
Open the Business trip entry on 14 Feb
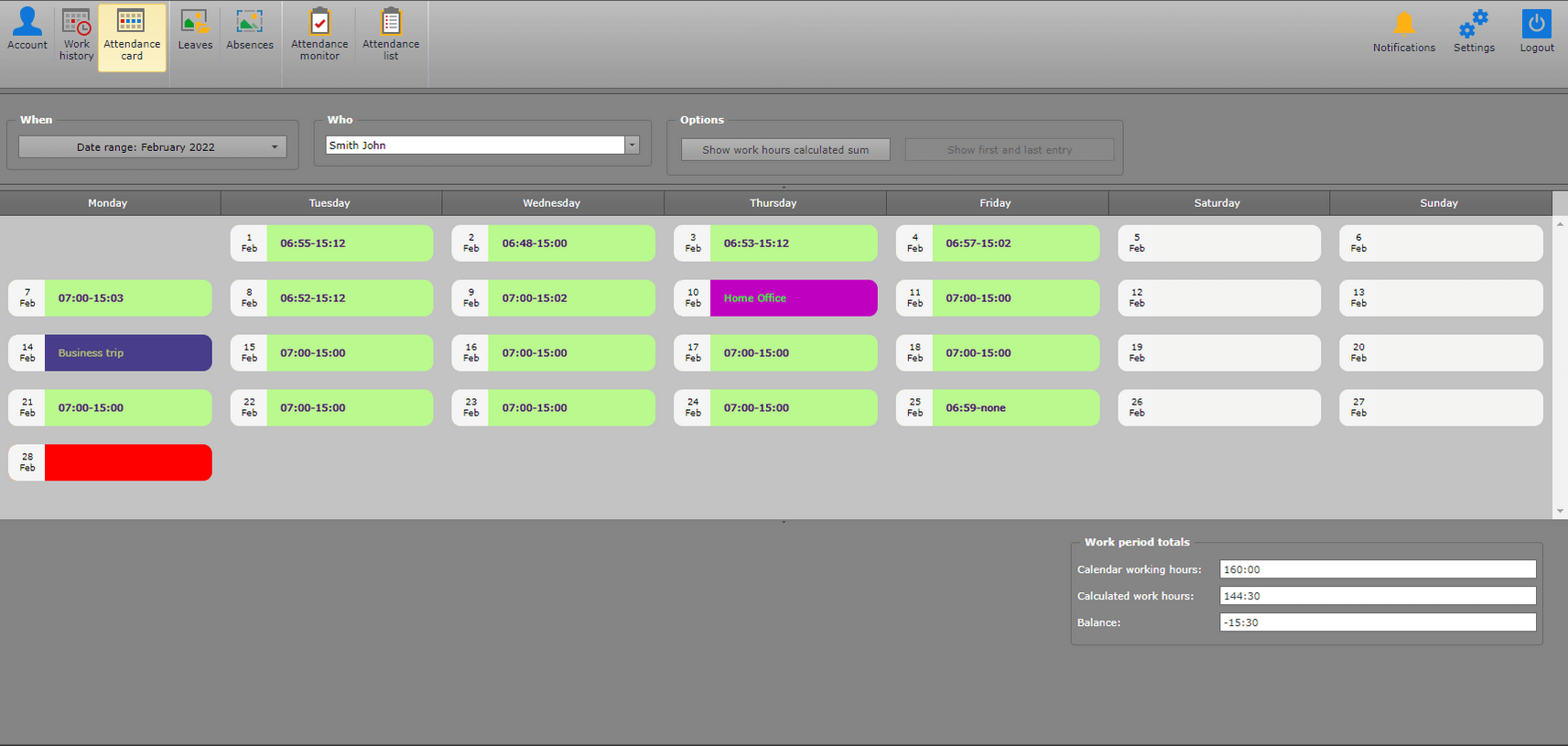pyautogui.click(x=127, y=353)
